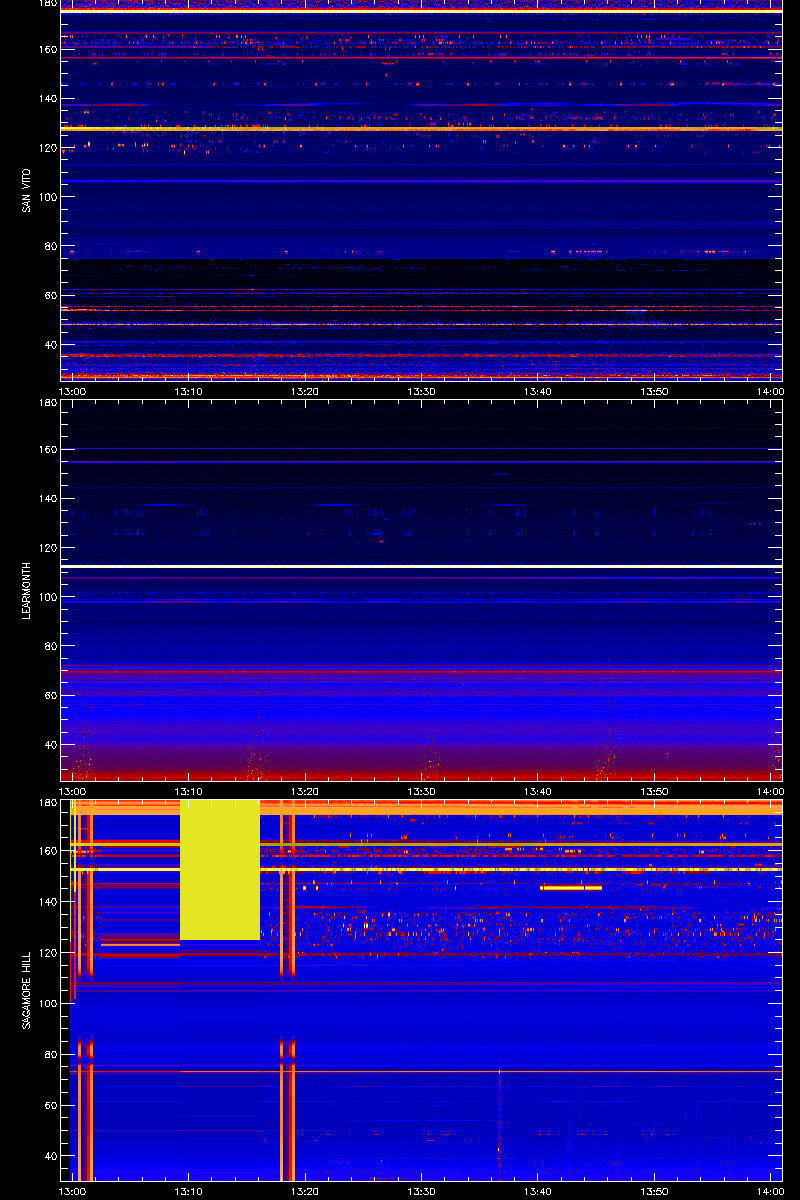The image size is (800, 1200).
Task: Select the 13:10 tick under San Vito panel
Action: click(x=190, y=392)
